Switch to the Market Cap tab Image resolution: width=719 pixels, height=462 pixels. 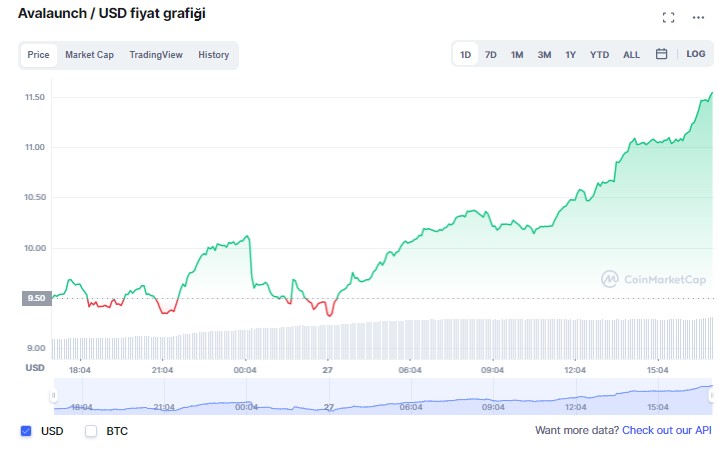pos(89,55)
